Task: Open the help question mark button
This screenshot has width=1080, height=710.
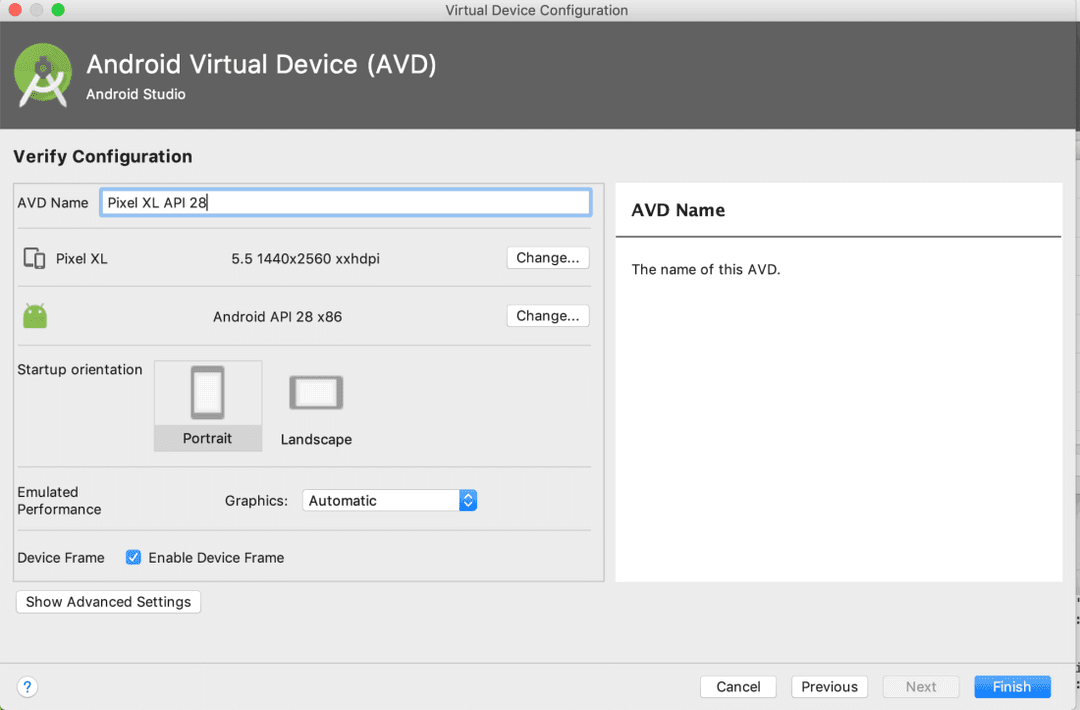Action: [27, 687]
